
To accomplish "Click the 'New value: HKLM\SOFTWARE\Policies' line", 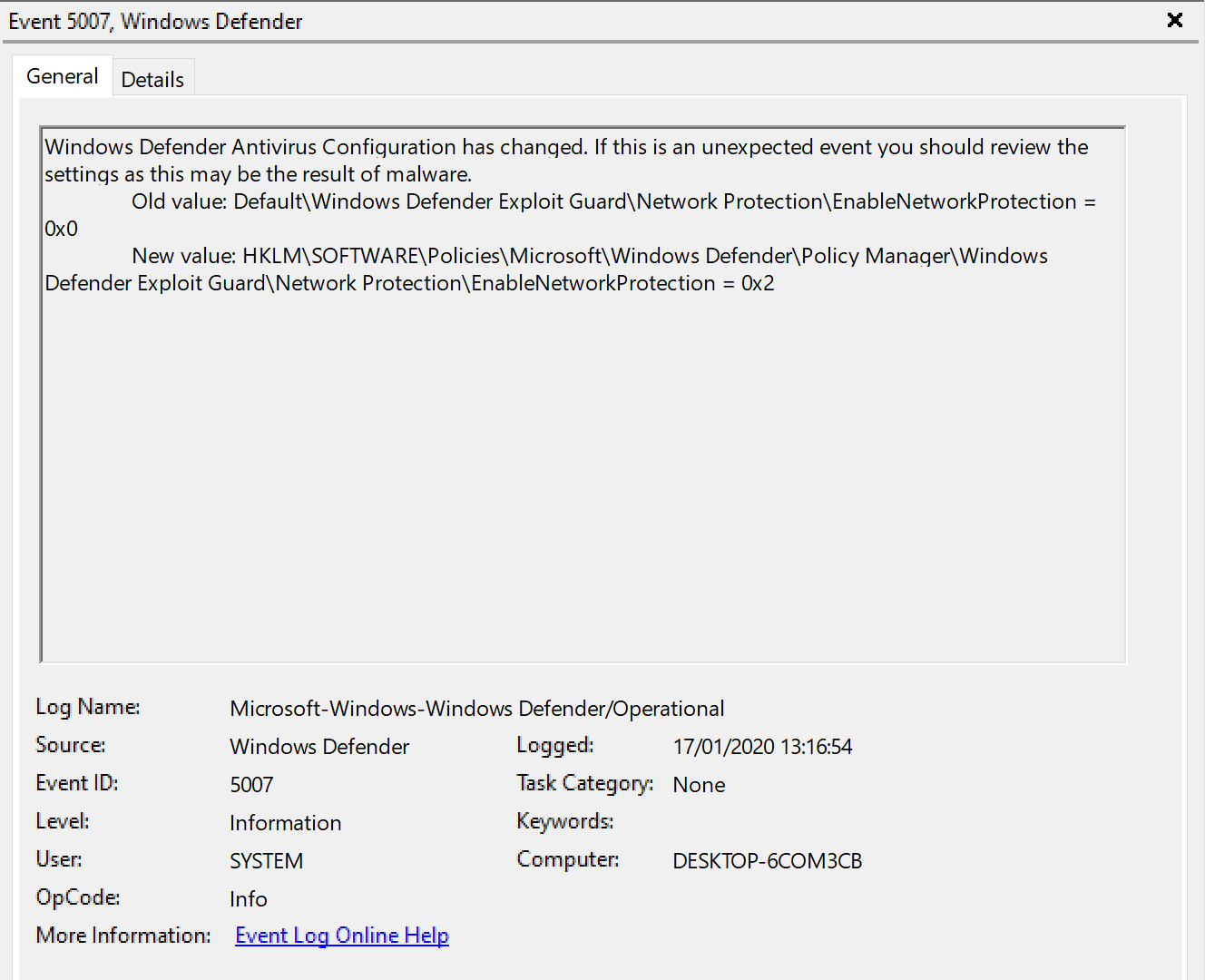I will coord(590,256).
